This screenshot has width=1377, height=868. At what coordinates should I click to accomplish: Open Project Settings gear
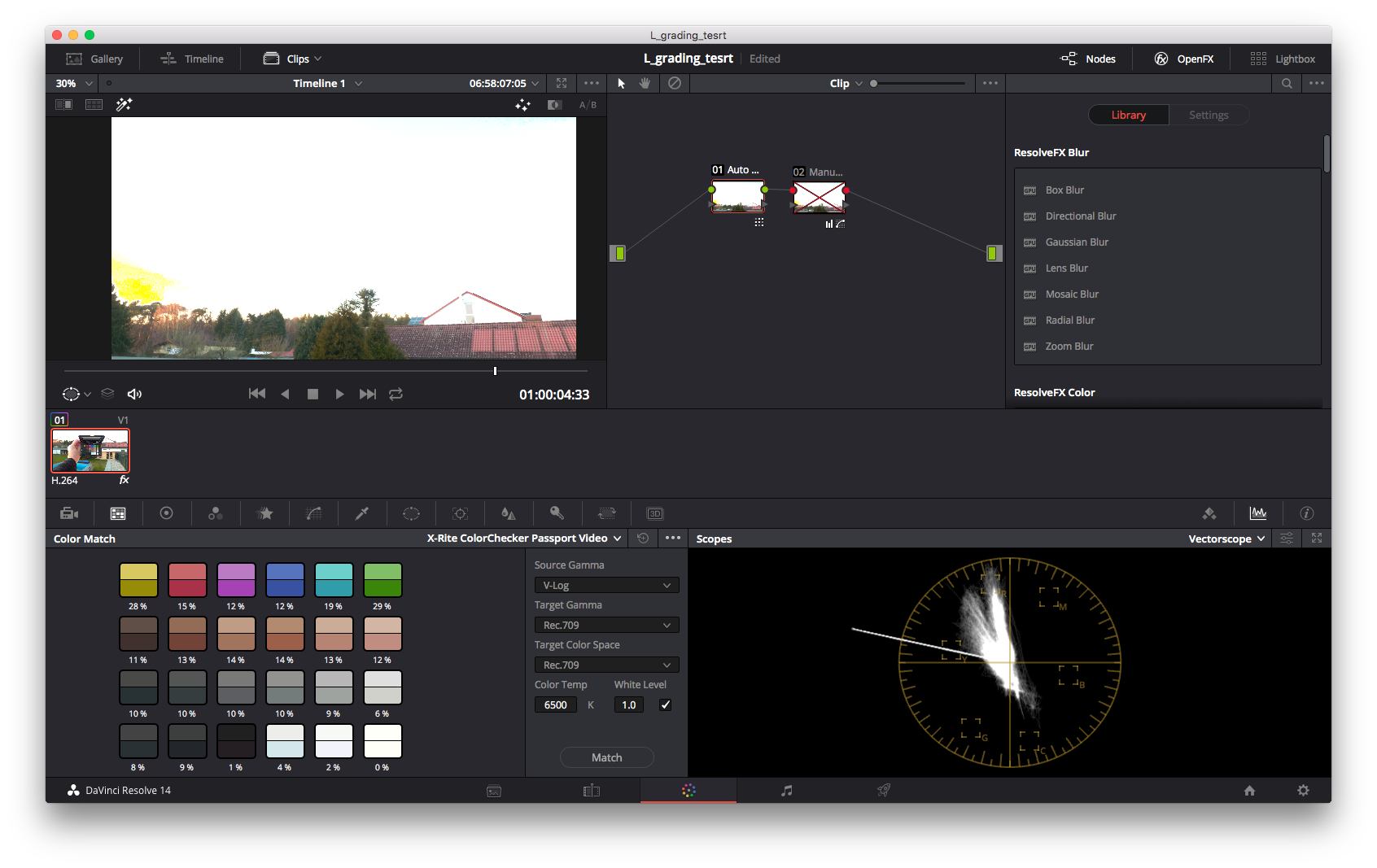[x=1303, y=790]
